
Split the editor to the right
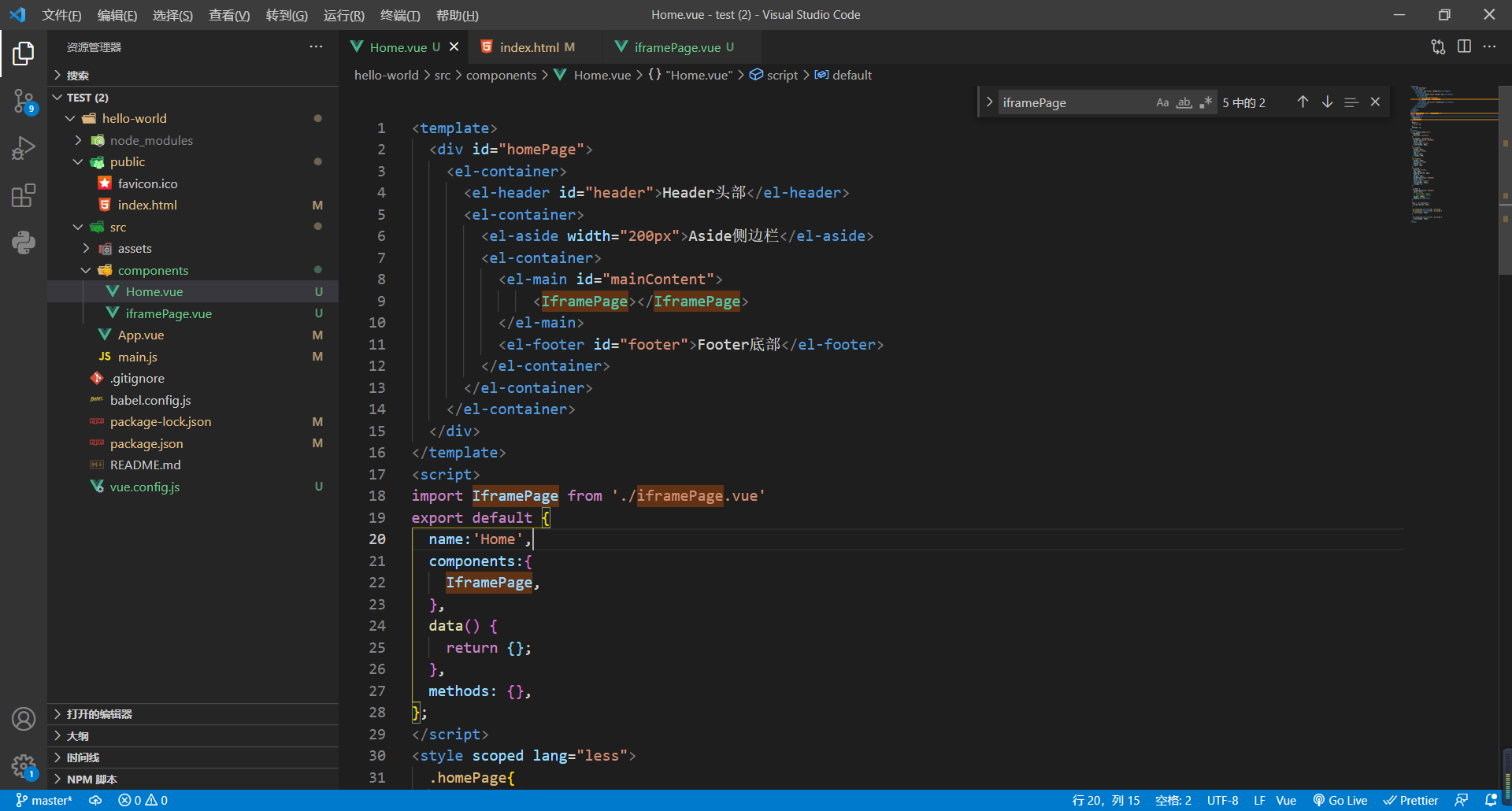tap(1464, 46)
